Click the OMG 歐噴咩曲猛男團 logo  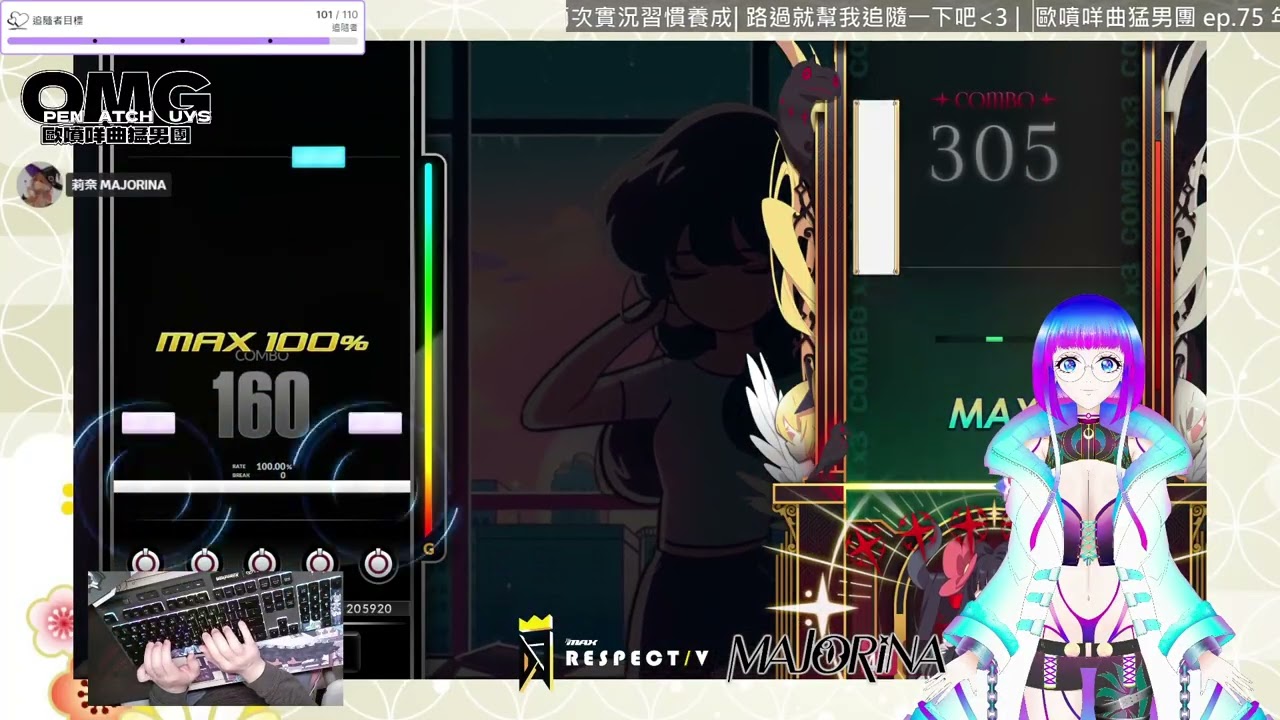pos(116,108)
